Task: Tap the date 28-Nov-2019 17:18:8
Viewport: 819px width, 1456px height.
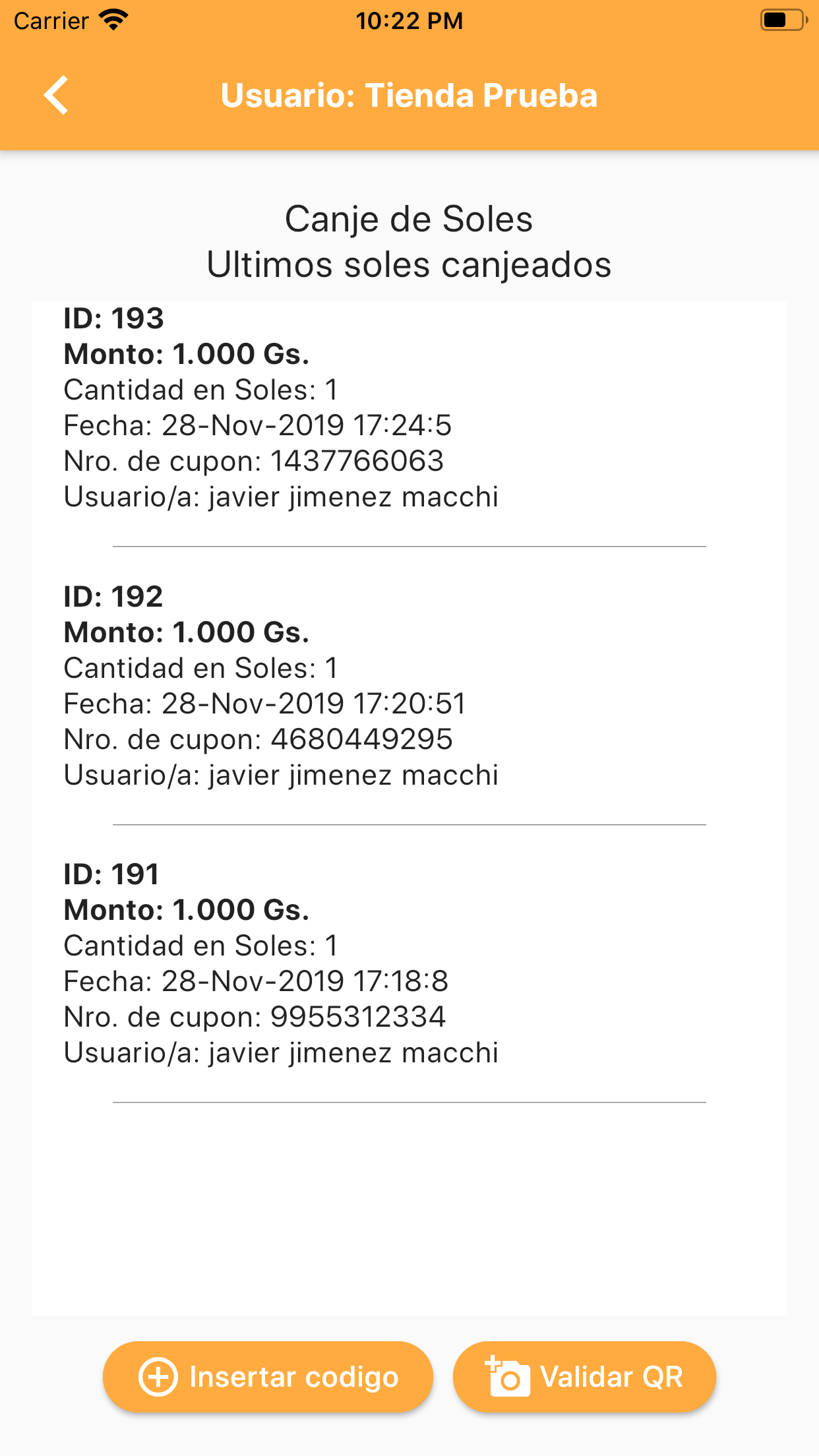Action: [x=305, y=981]
